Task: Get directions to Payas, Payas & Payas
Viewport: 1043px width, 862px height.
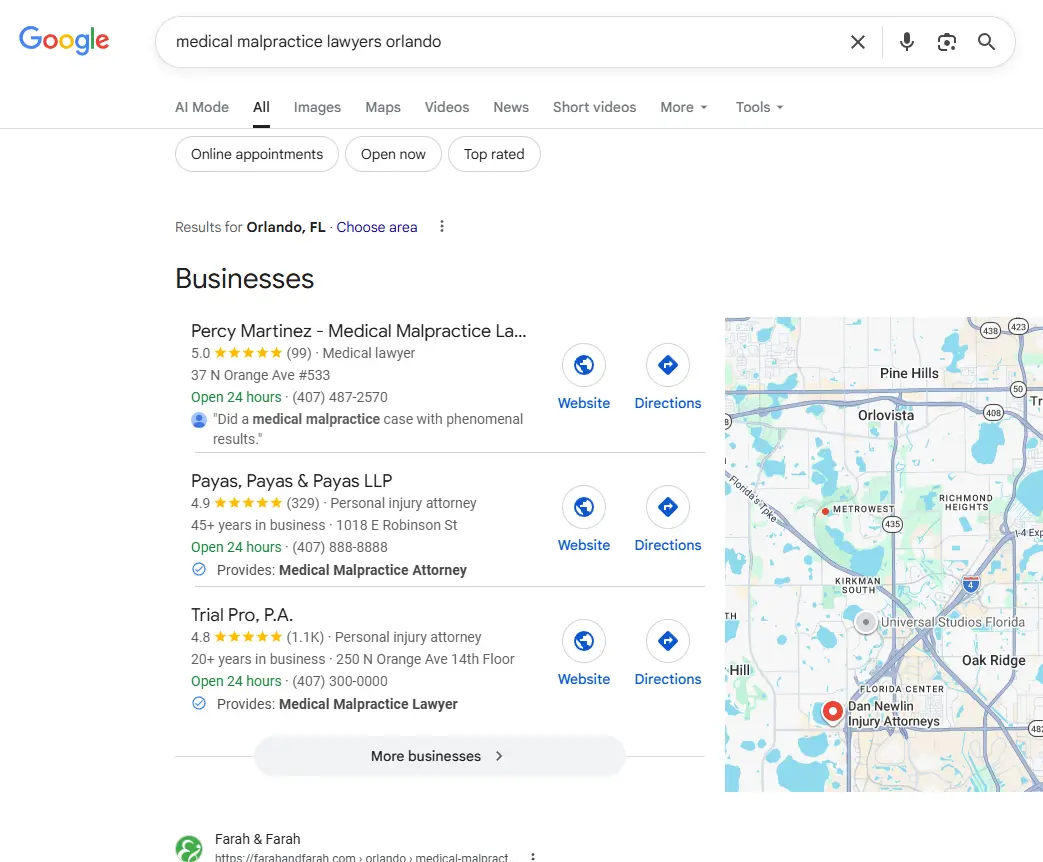Action: (x=667, y=508)
